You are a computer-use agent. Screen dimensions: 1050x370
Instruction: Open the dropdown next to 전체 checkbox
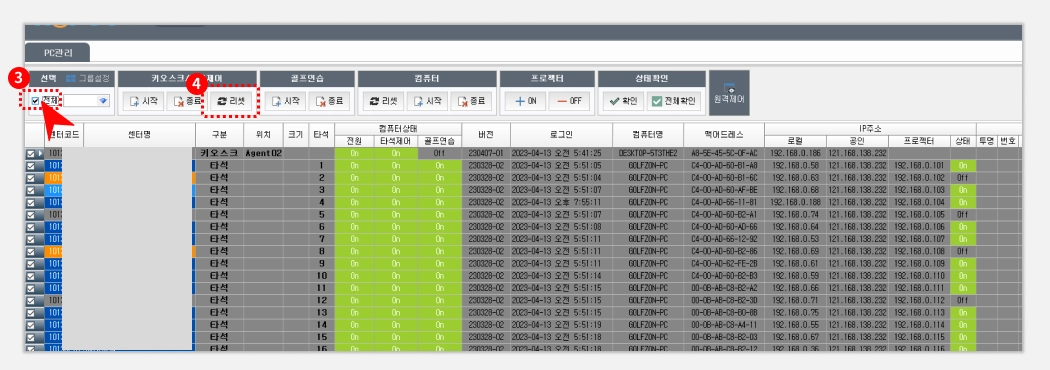coord(102,101)
